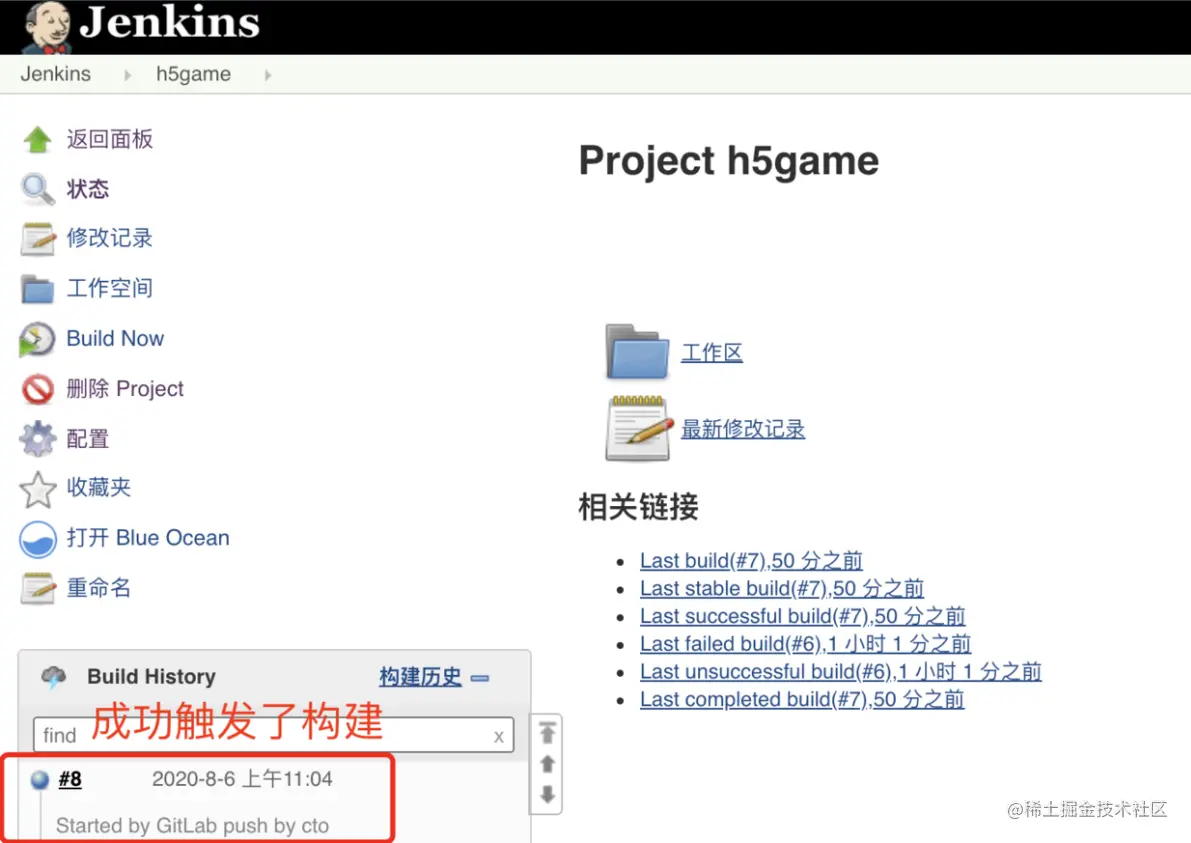This screenshot has width=1191, height=843.
Task: Open 配置 settings link
Action: pos(87,439)
